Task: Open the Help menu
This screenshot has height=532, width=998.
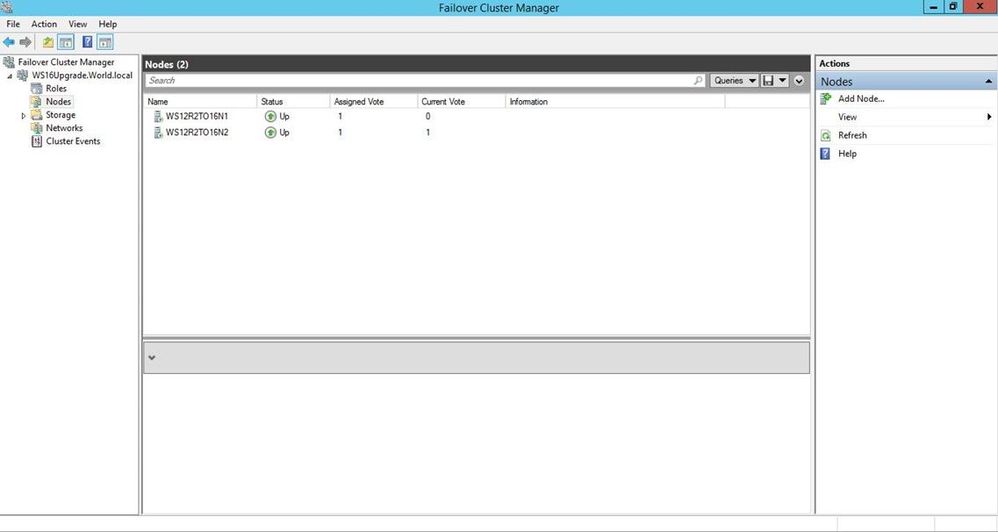Action: click(108, 24)
